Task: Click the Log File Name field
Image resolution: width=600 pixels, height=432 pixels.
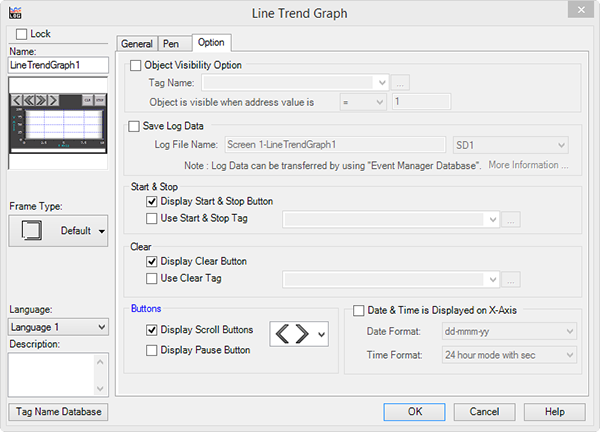Action: coord(335,145)
